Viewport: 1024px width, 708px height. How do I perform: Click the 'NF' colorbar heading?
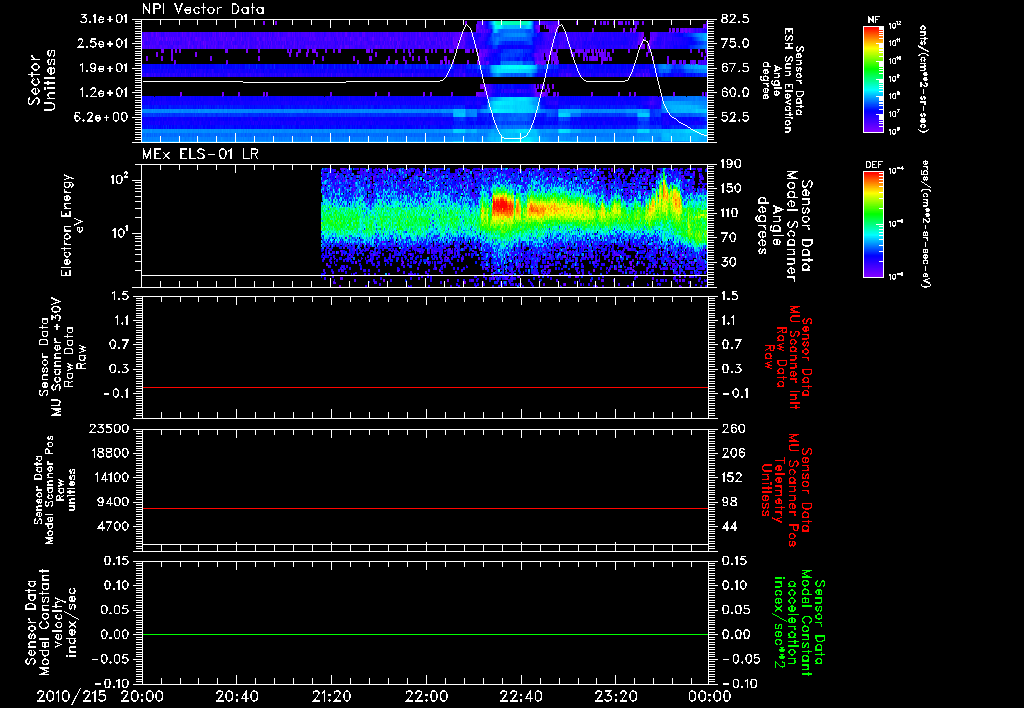[873, 20]
